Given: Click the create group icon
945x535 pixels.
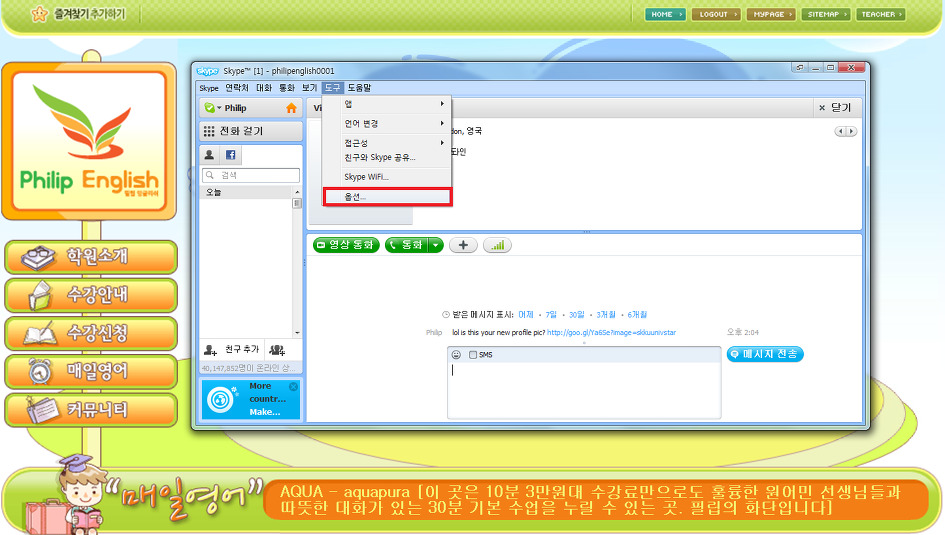Looking at the screenshot, I should click(277, 349).
